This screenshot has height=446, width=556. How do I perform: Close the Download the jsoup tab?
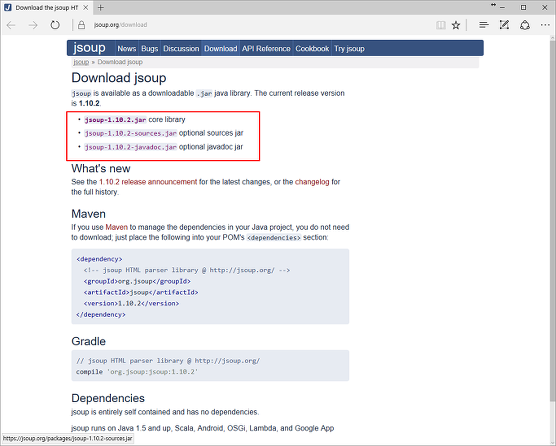tap(85, 7)
